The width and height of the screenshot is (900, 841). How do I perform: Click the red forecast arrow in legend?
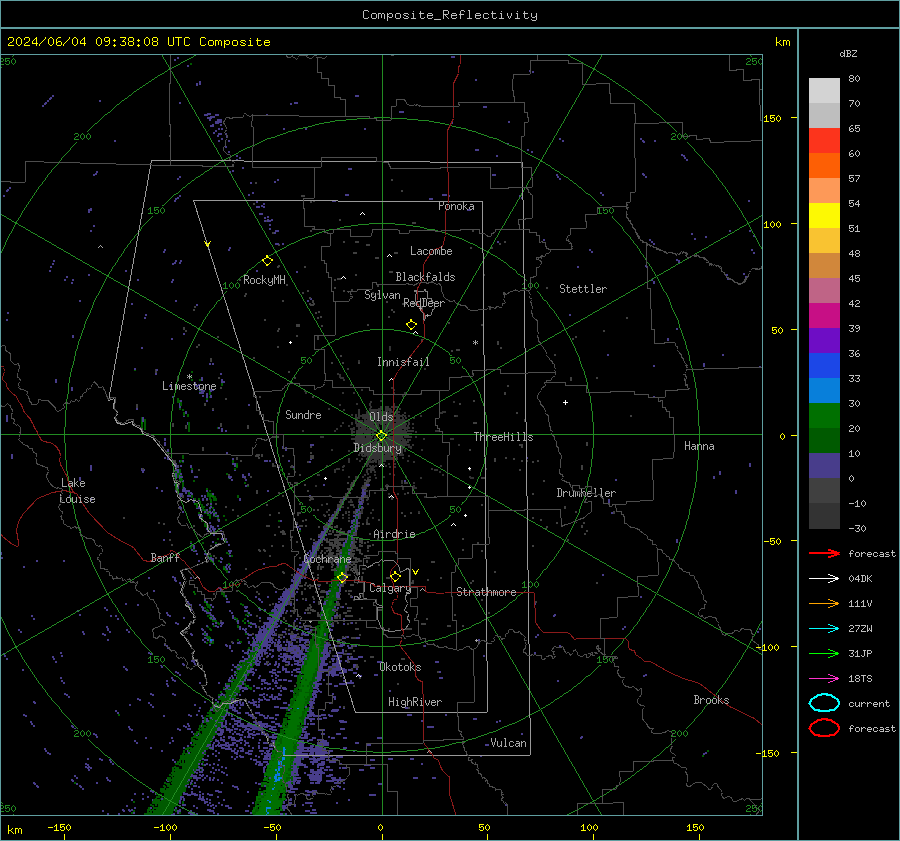[824, 553]
